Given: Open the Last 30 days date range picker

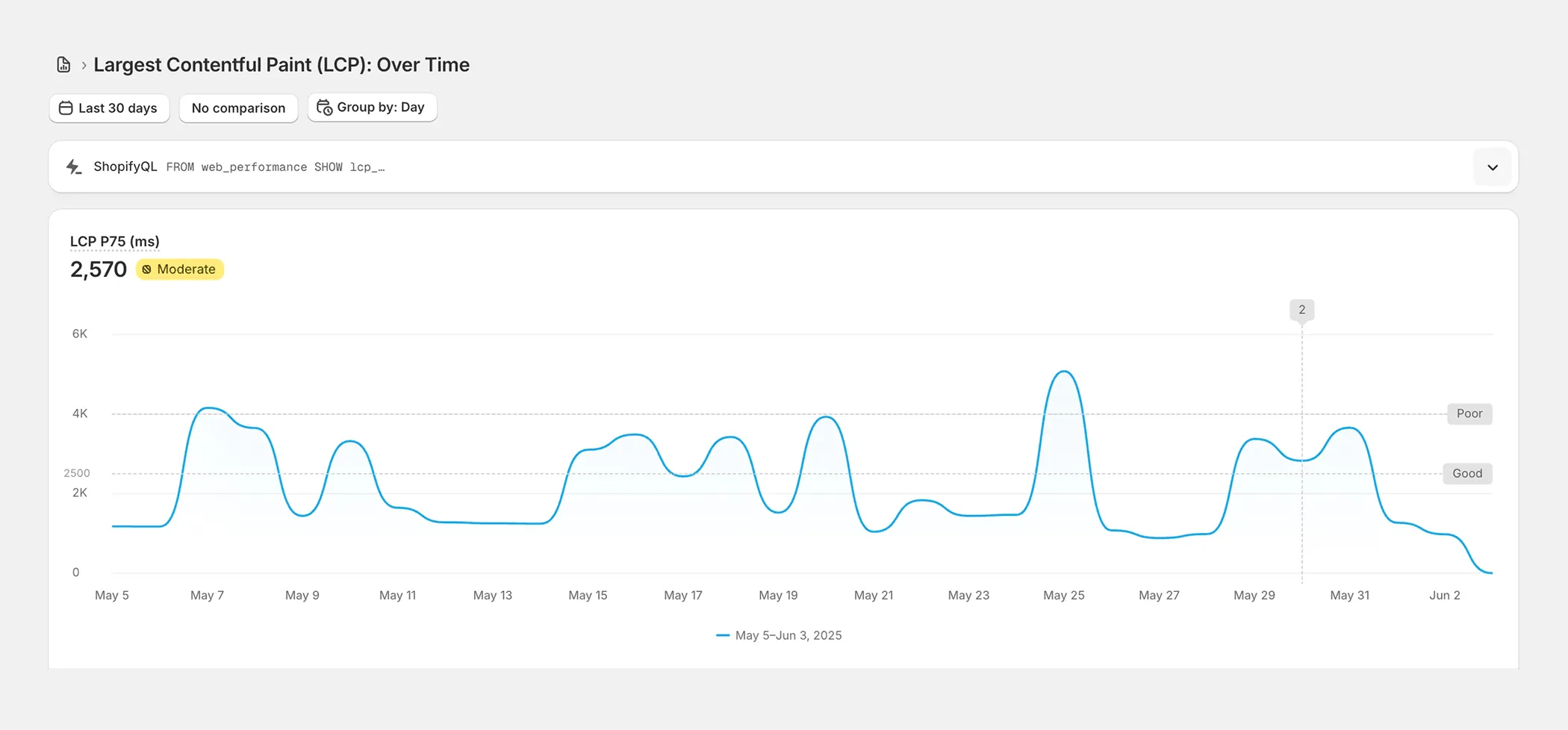Looking at the screenshot, I should pyautogui.click(x=109, y=108).
